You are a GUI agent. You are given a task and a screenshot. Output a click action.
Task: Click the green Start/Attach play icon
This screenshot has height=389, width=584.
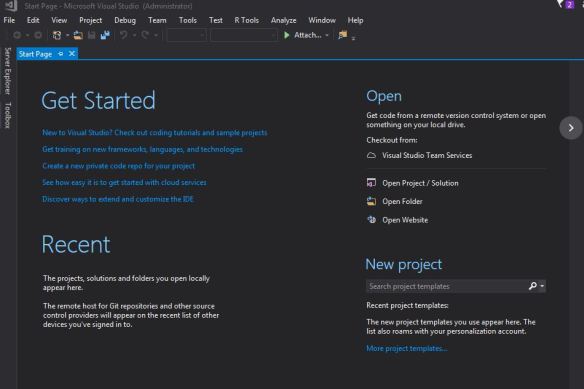coord(286,35)
